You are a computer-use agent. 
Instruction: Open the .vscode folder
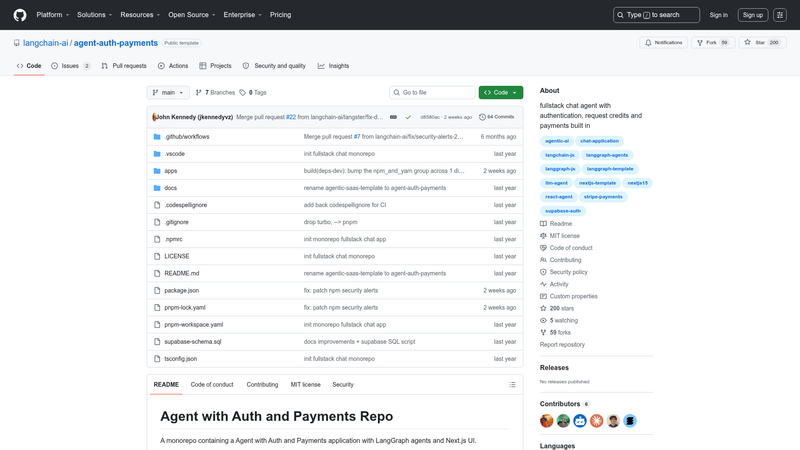pyautogui.click(x=174, y=154)
